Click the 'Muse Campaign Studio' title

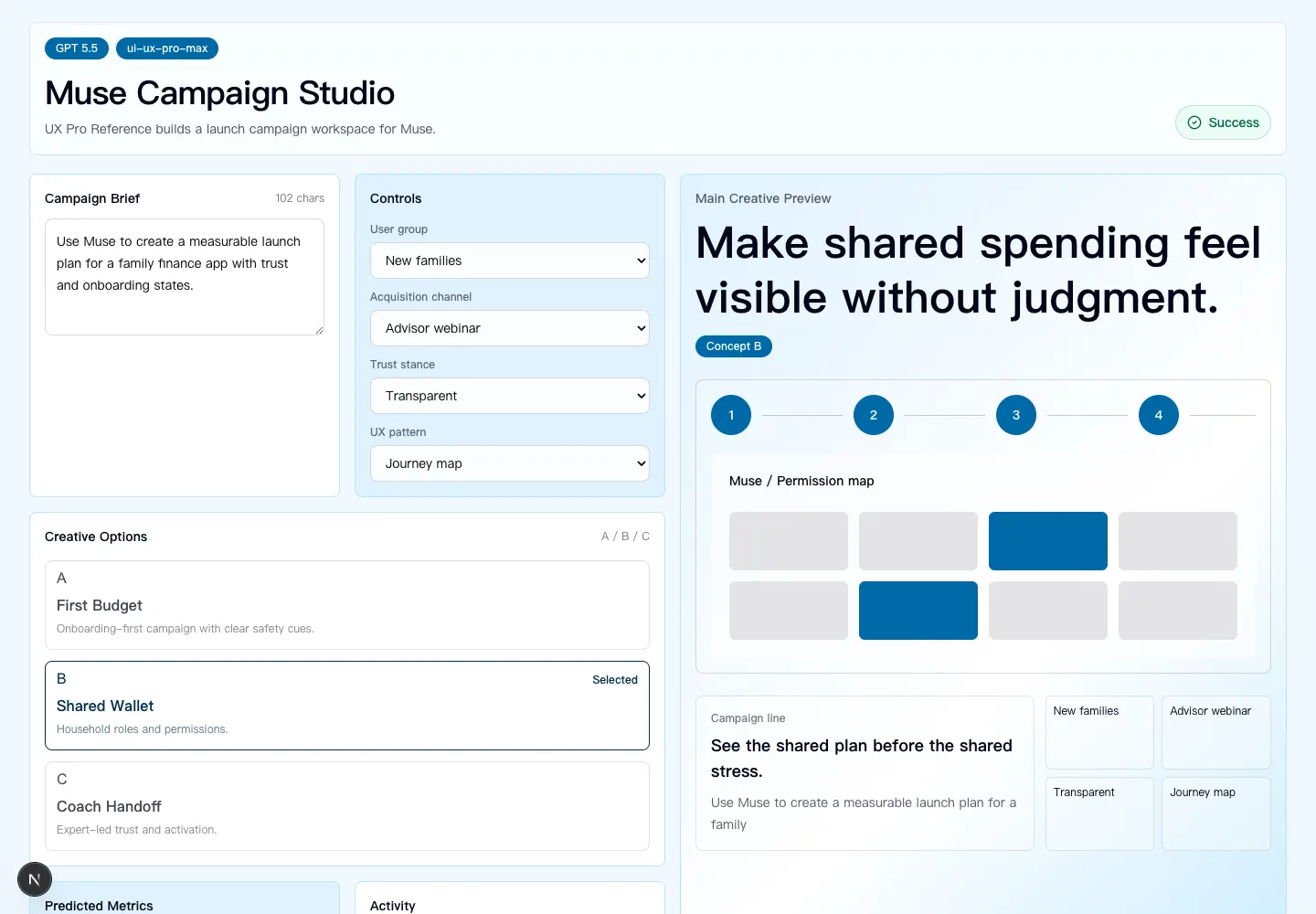219,93
